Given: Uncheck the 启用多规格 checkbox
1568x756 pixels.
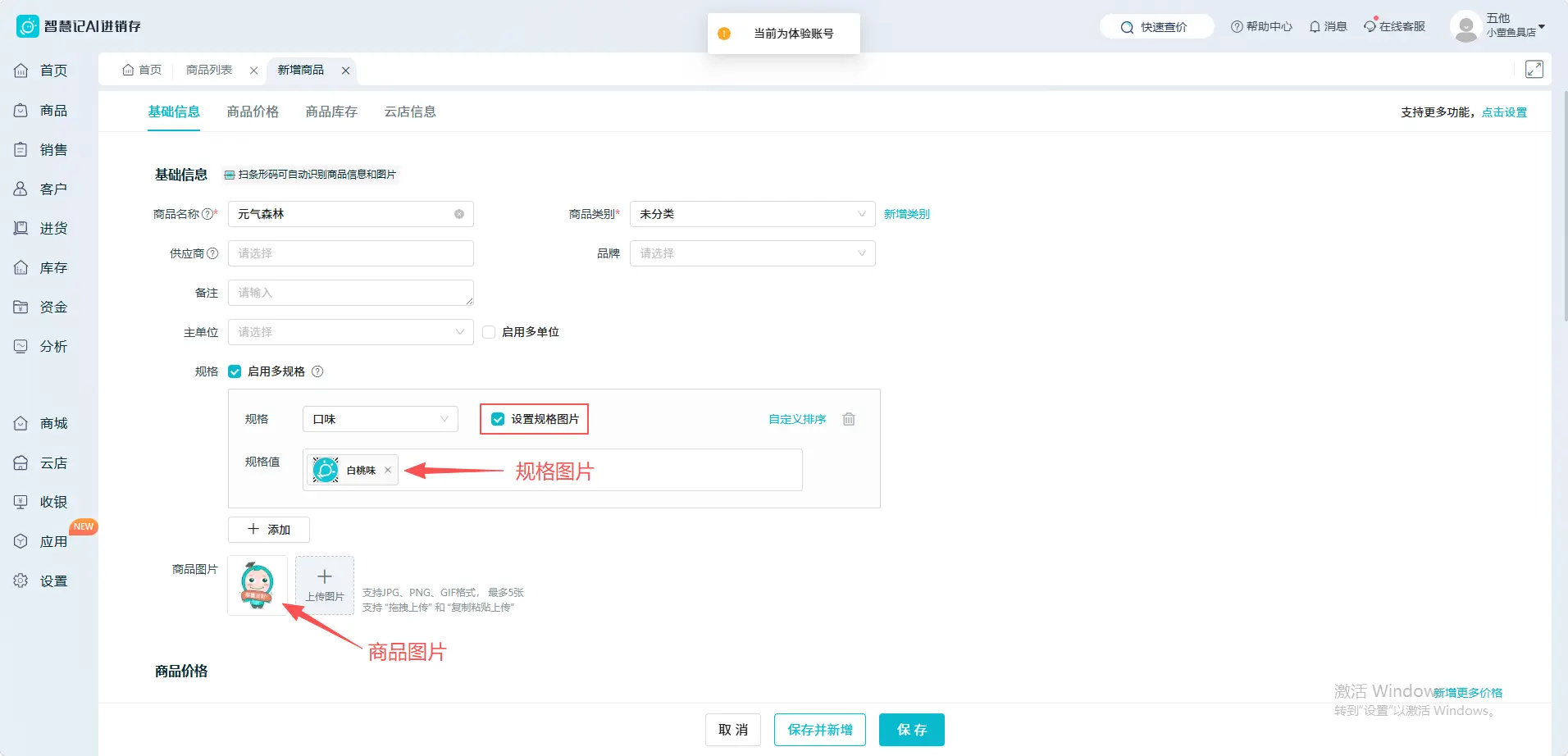Looking at the screenshot, I should tap(235, 371).
